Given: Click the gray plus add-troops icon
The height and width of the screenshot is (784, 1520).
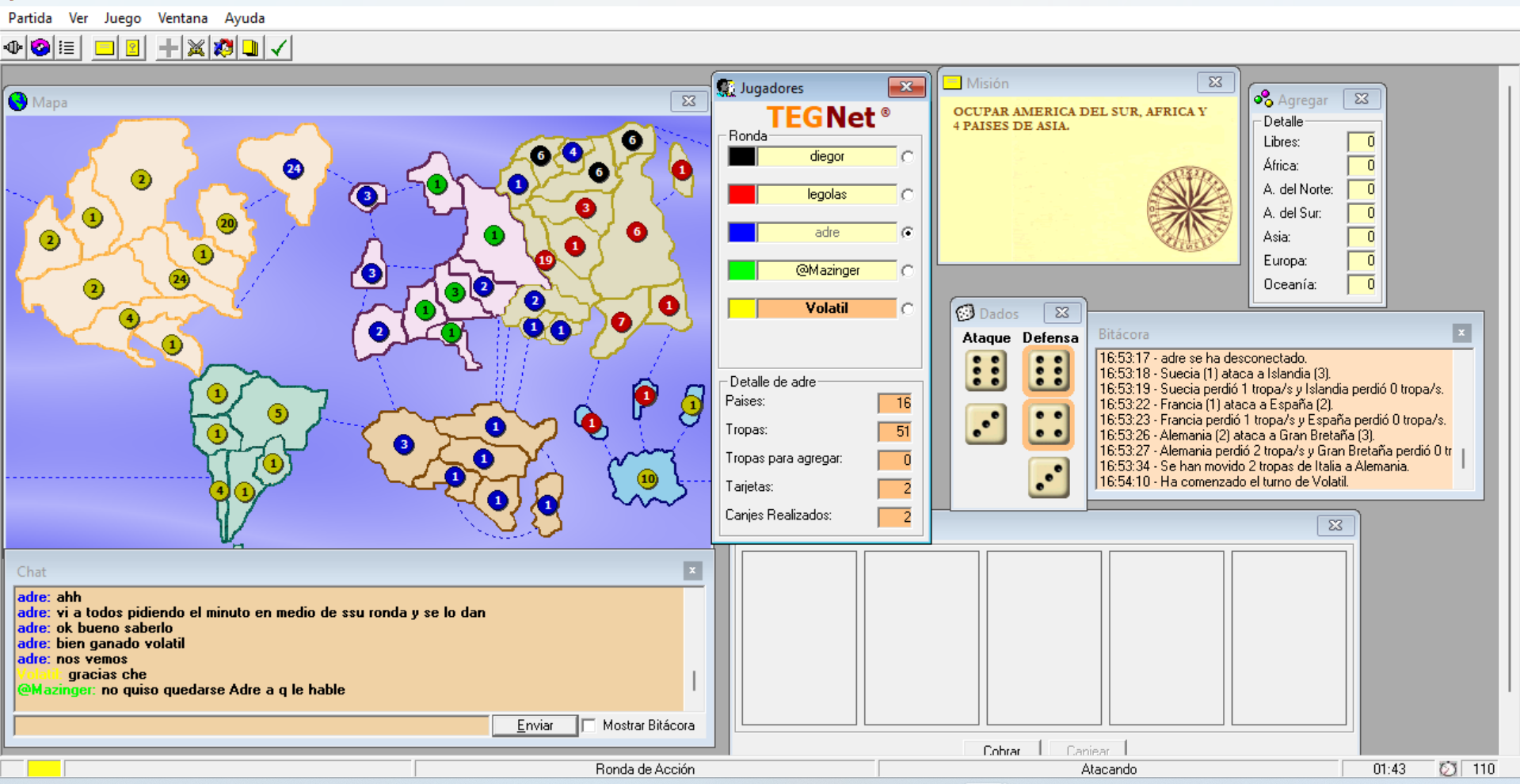Looking at the screenshot, I should pos(168,48).
